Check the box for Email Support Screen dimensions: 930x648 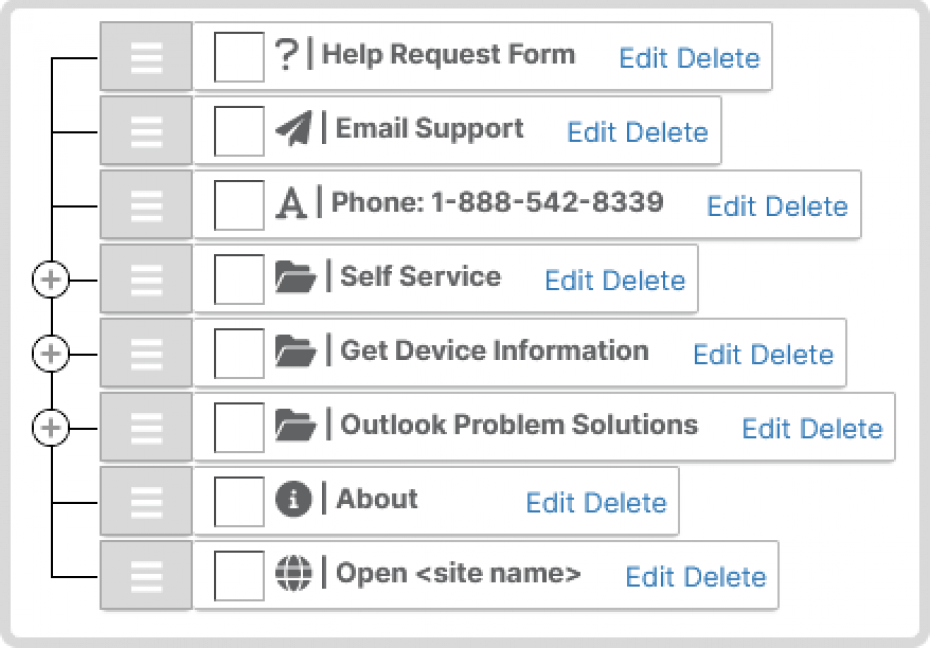point(239,131)
